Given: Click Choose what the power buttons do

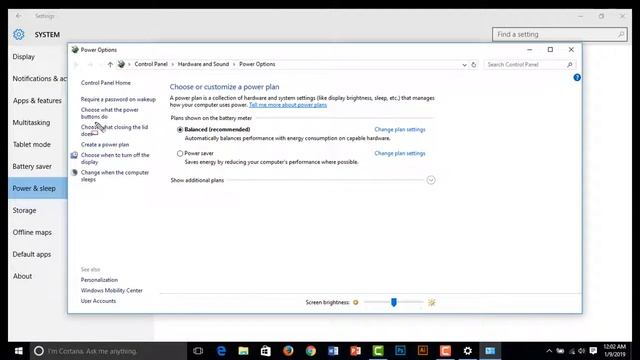Looking at the screenshot, I should [x=109, y=113].
